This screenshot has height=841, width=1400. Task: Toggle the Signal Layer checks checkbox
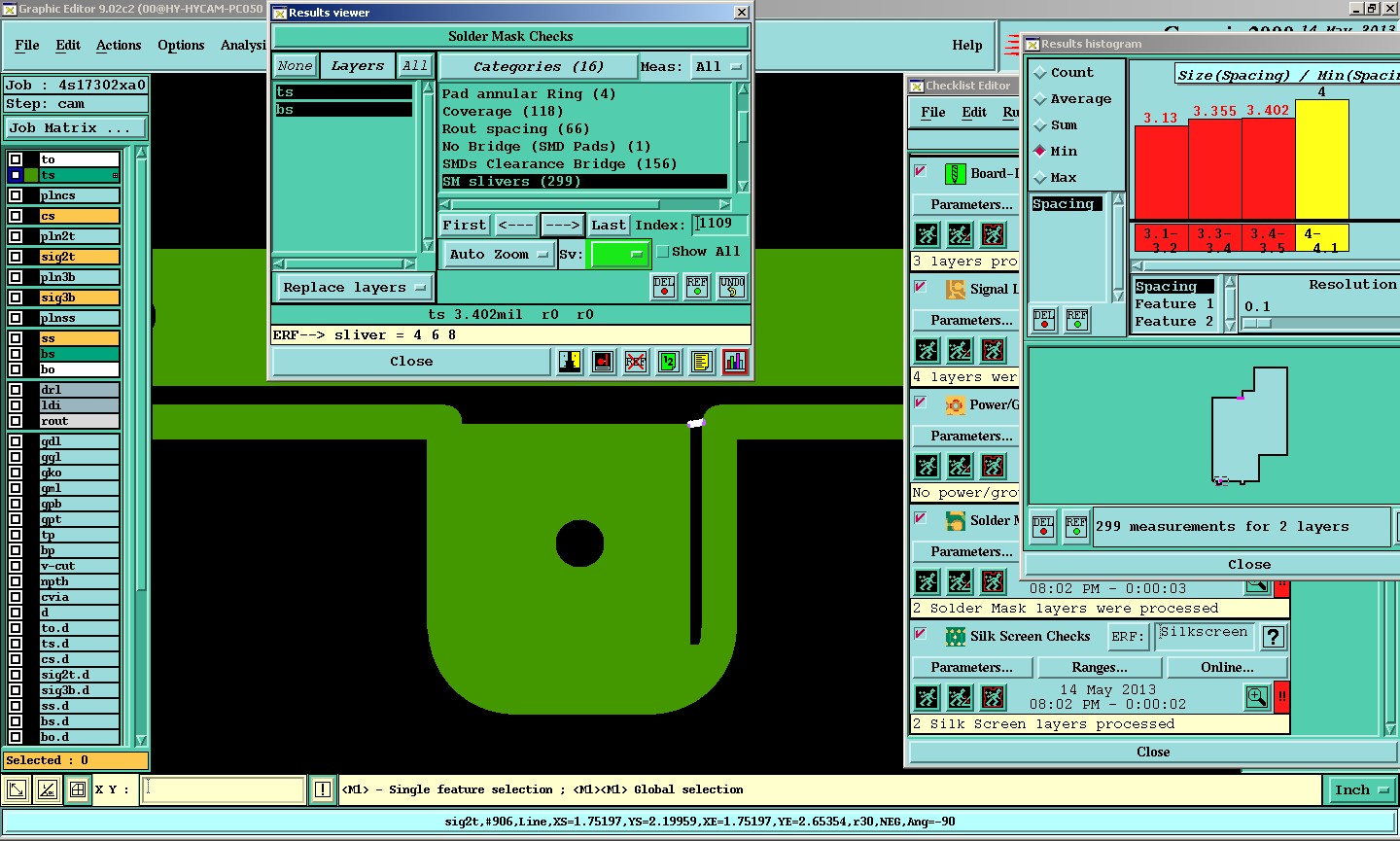click(x=920, y=287)
